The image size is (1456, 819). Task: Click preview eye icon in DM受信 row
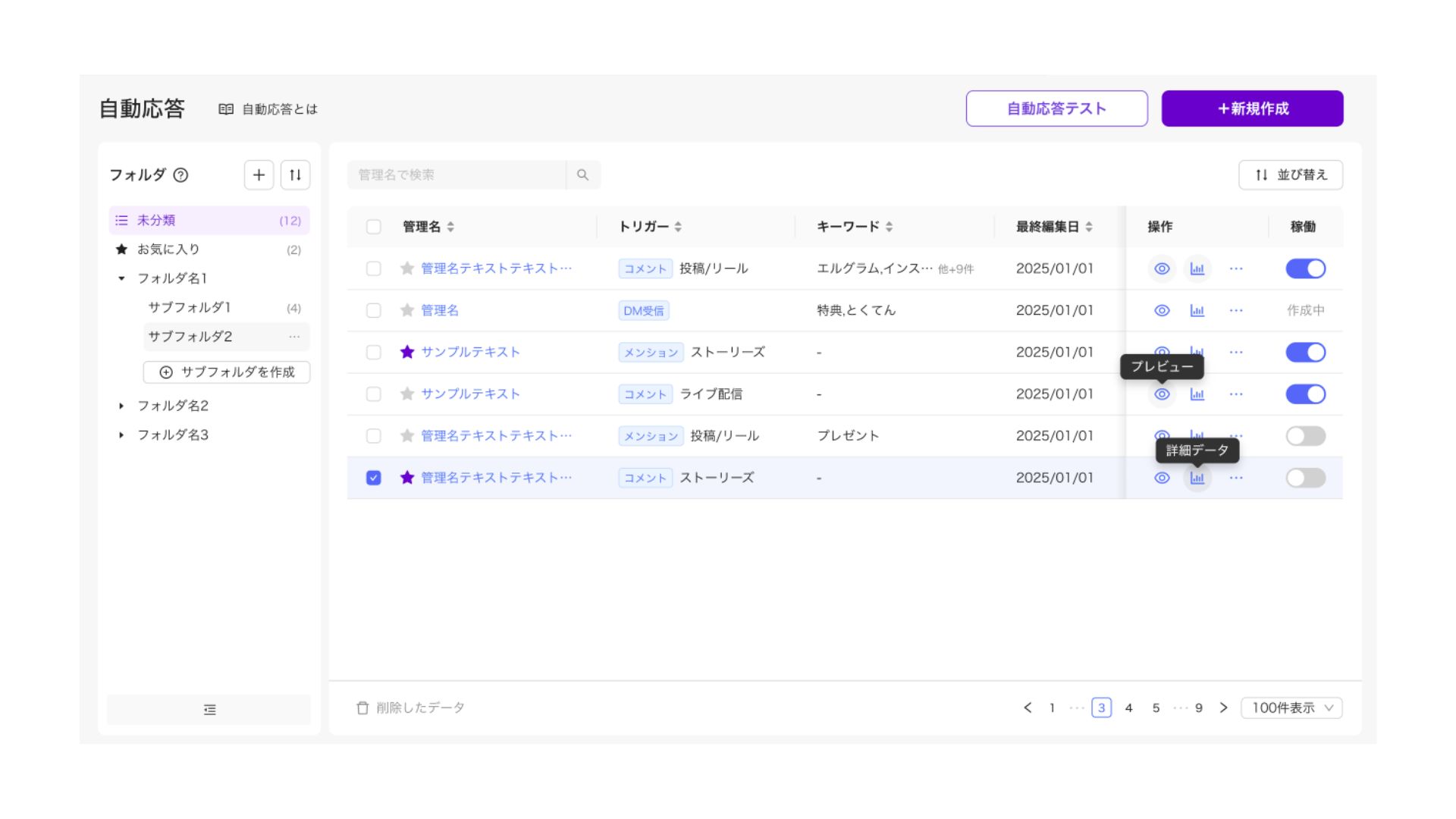[1161, 310]
